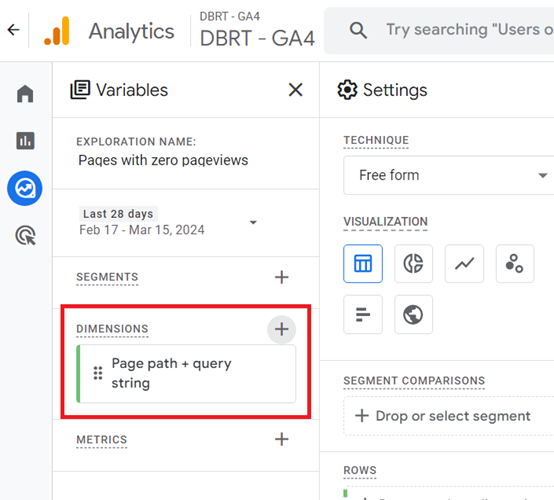Choose the Geo map visualization
This screenshot has height=500, width=554.
(413, 314)
